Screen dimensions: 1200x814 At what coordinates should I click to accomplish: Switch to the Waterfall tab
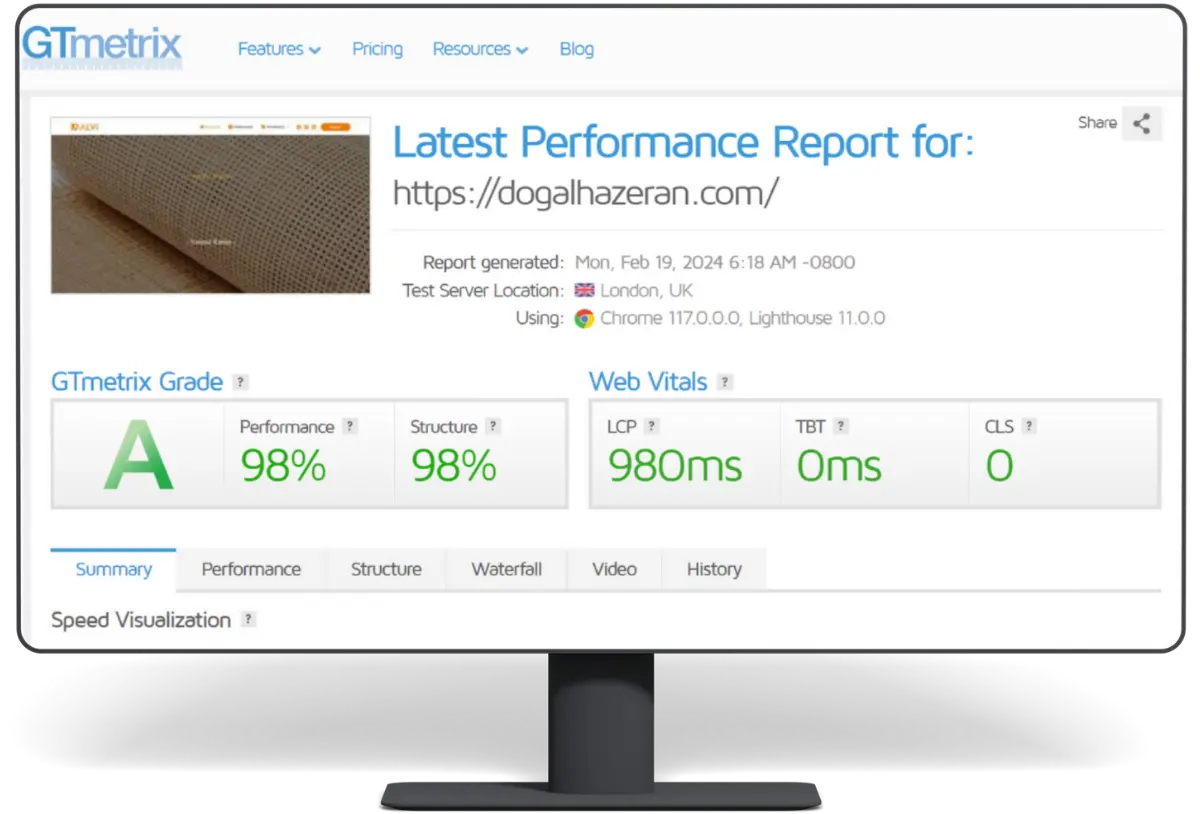point(506,569)
